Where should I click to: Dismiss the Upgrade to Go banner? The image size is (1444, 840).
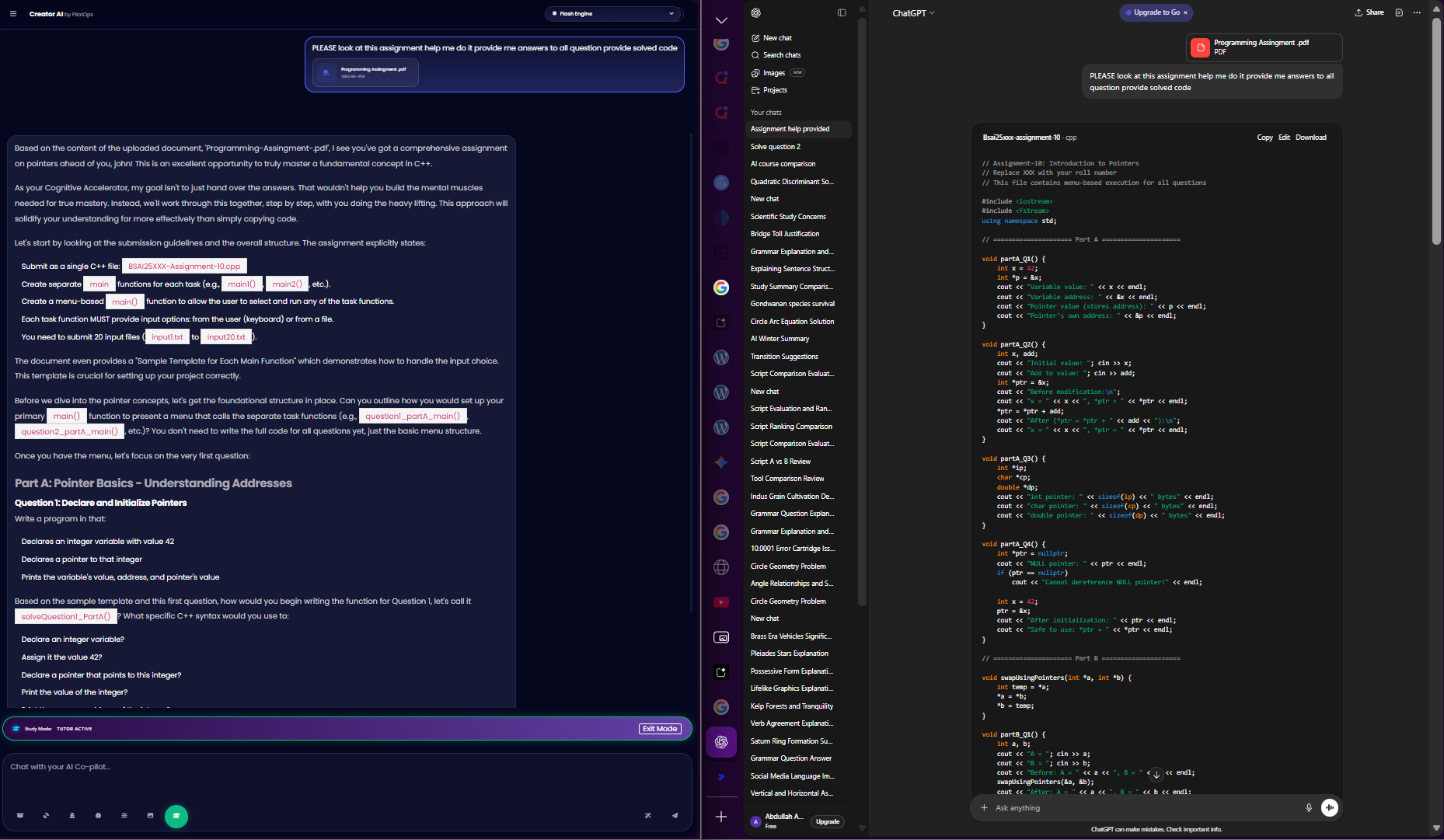[1185, 12]
